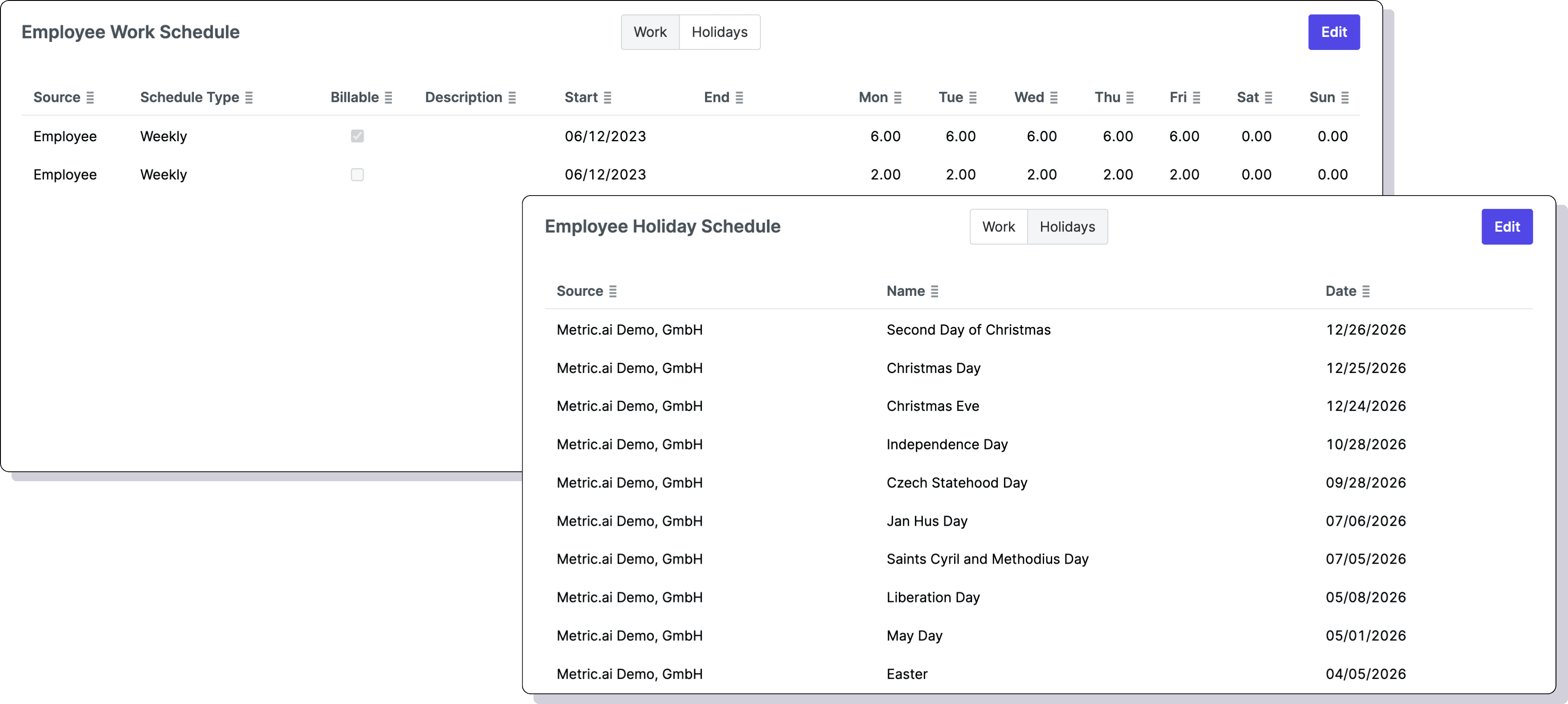Uncheck Billable on the first Weekly row
Viewport: 1568px width, 704px height.
(x=357, y=136)
